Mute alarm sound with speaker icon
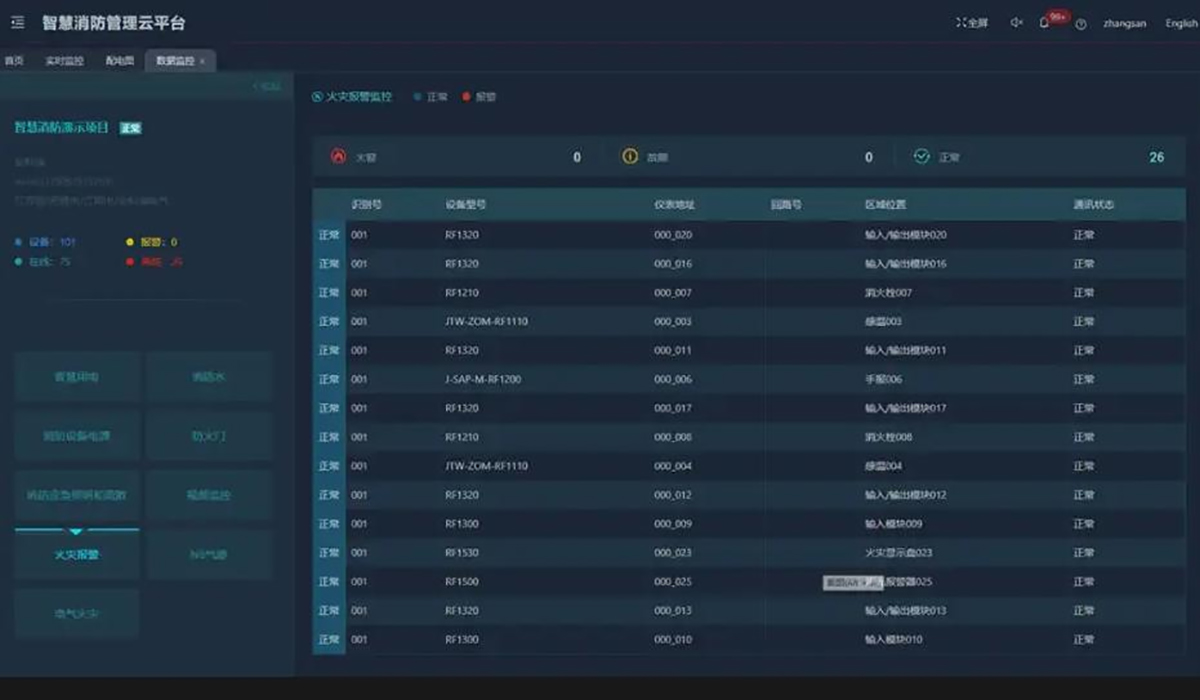 [1016, 23]
